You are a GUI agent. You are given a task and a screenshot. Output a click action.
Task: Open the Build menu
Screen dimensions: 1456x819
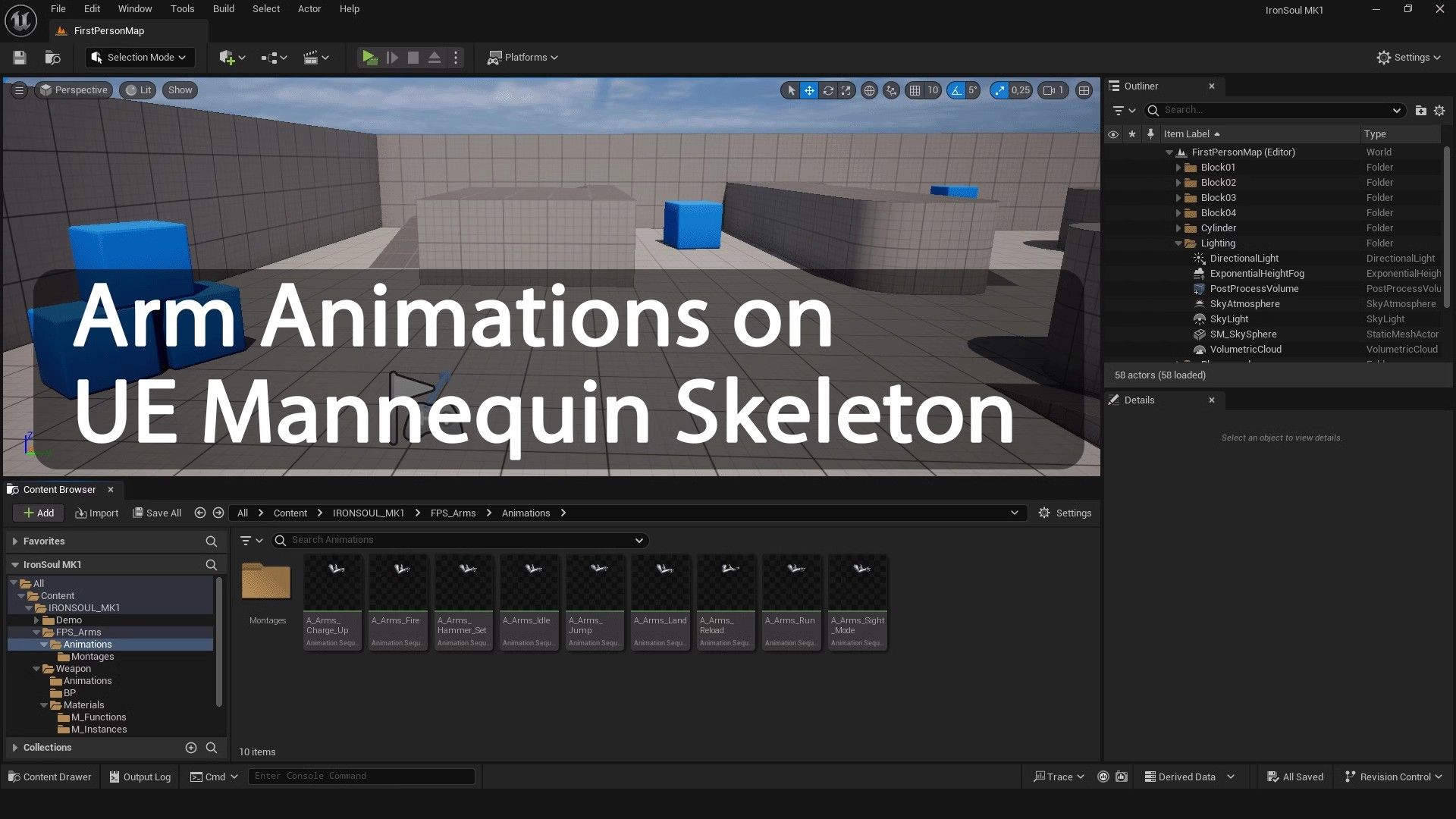(223, 9)
